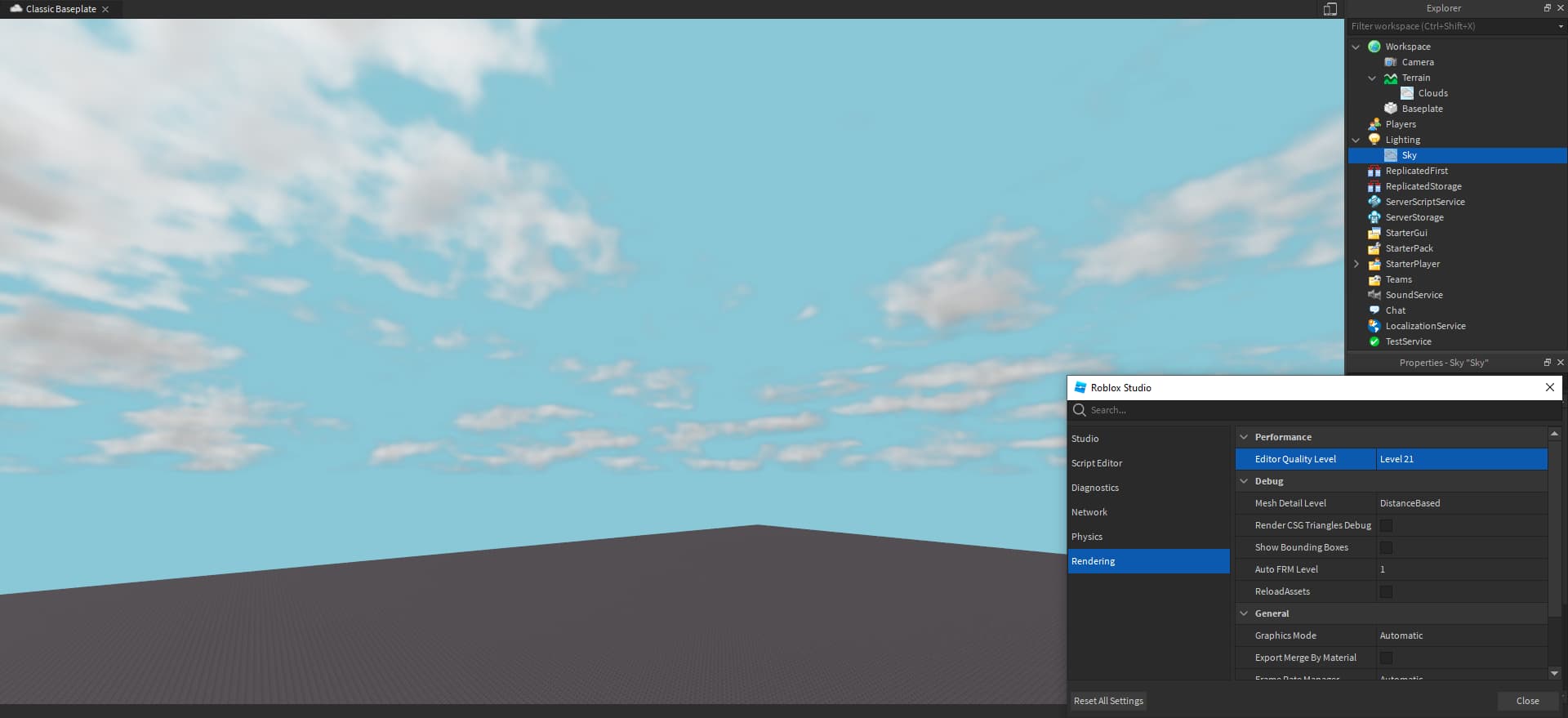Open the Script Editor settings category

coord(1148,463)
